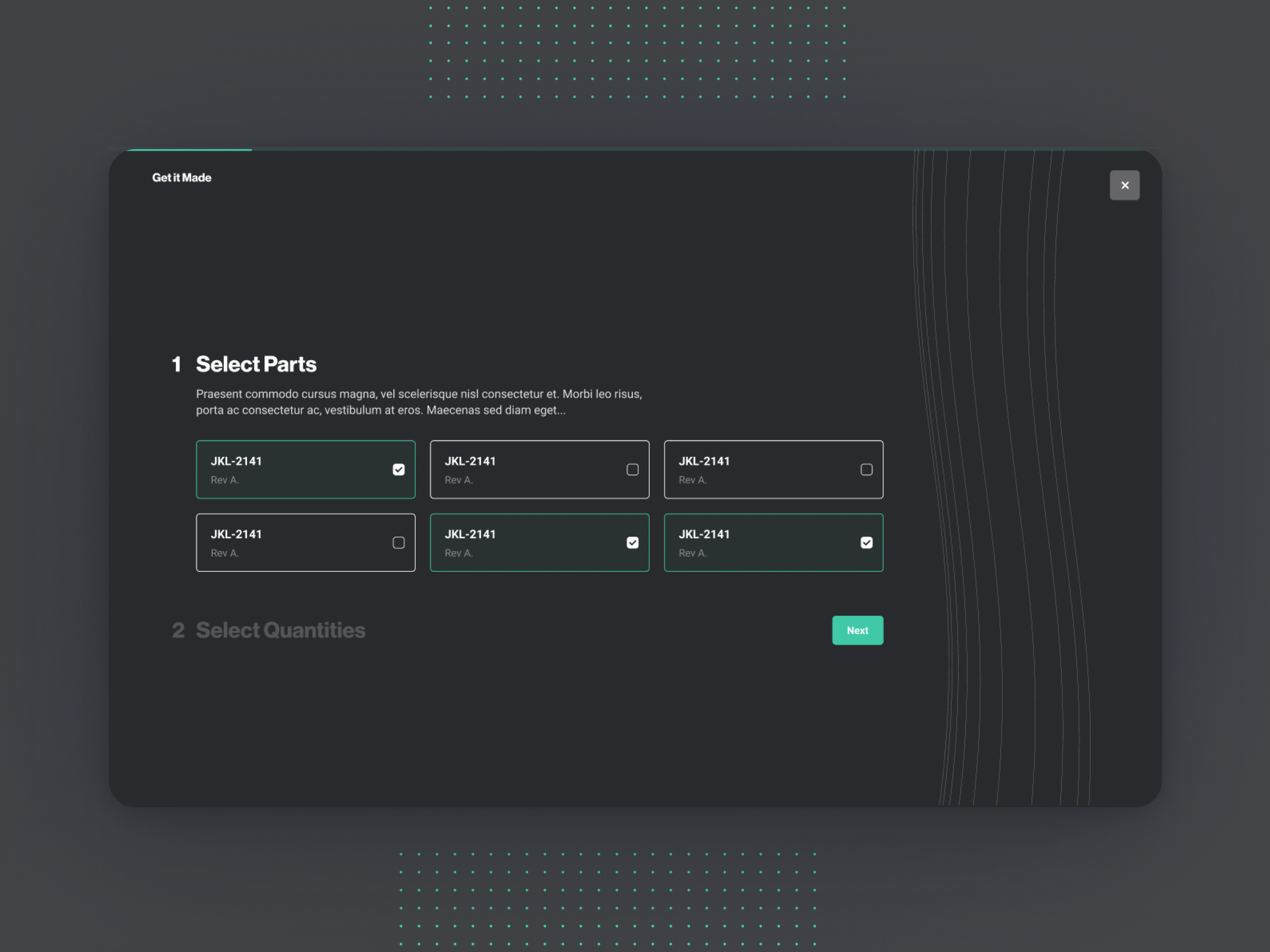The height and width of the screenshot is (952, 1270).
Task: Click Rev A. on bottom-middle part card
Action: (458, 553)
